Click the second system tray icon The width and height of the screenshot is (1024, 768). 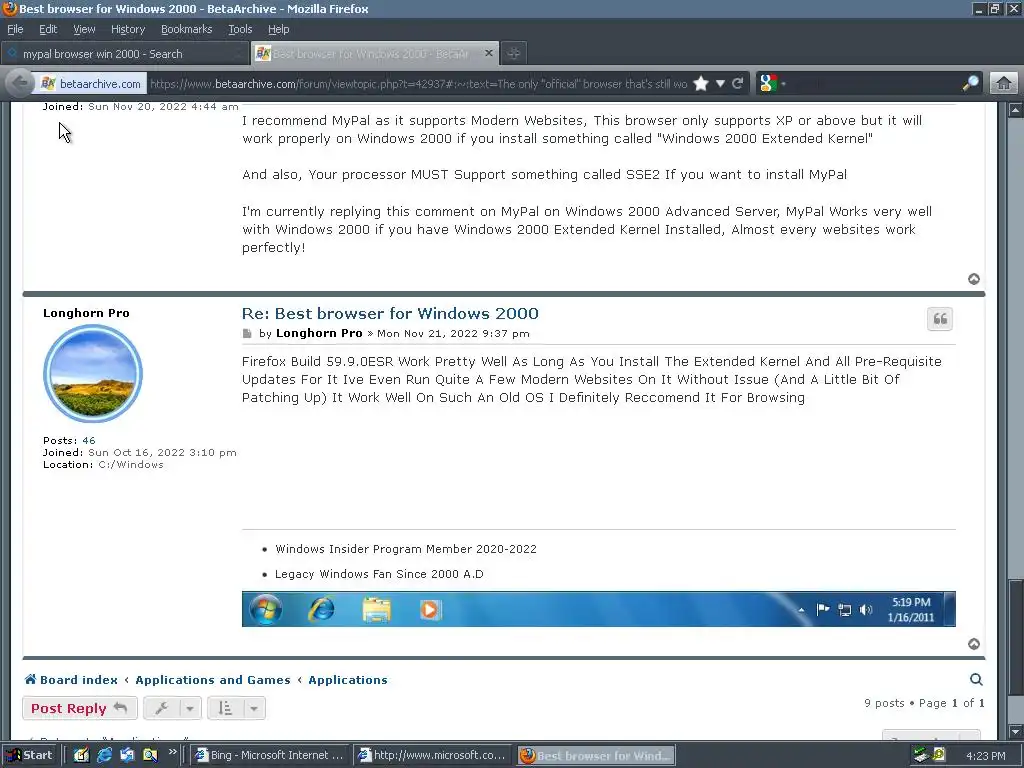pos(938,755)
